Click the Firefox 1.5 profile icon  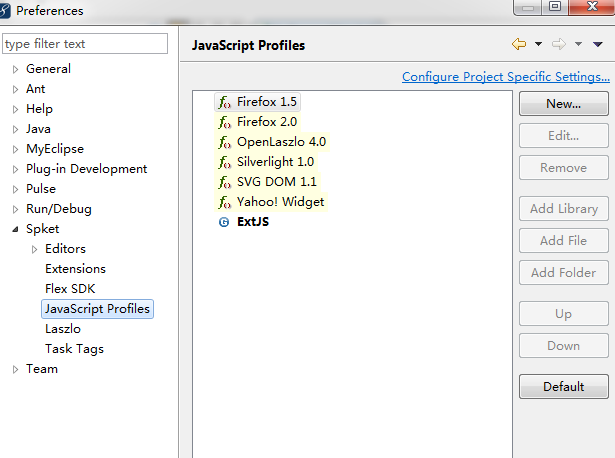(225, 102)
